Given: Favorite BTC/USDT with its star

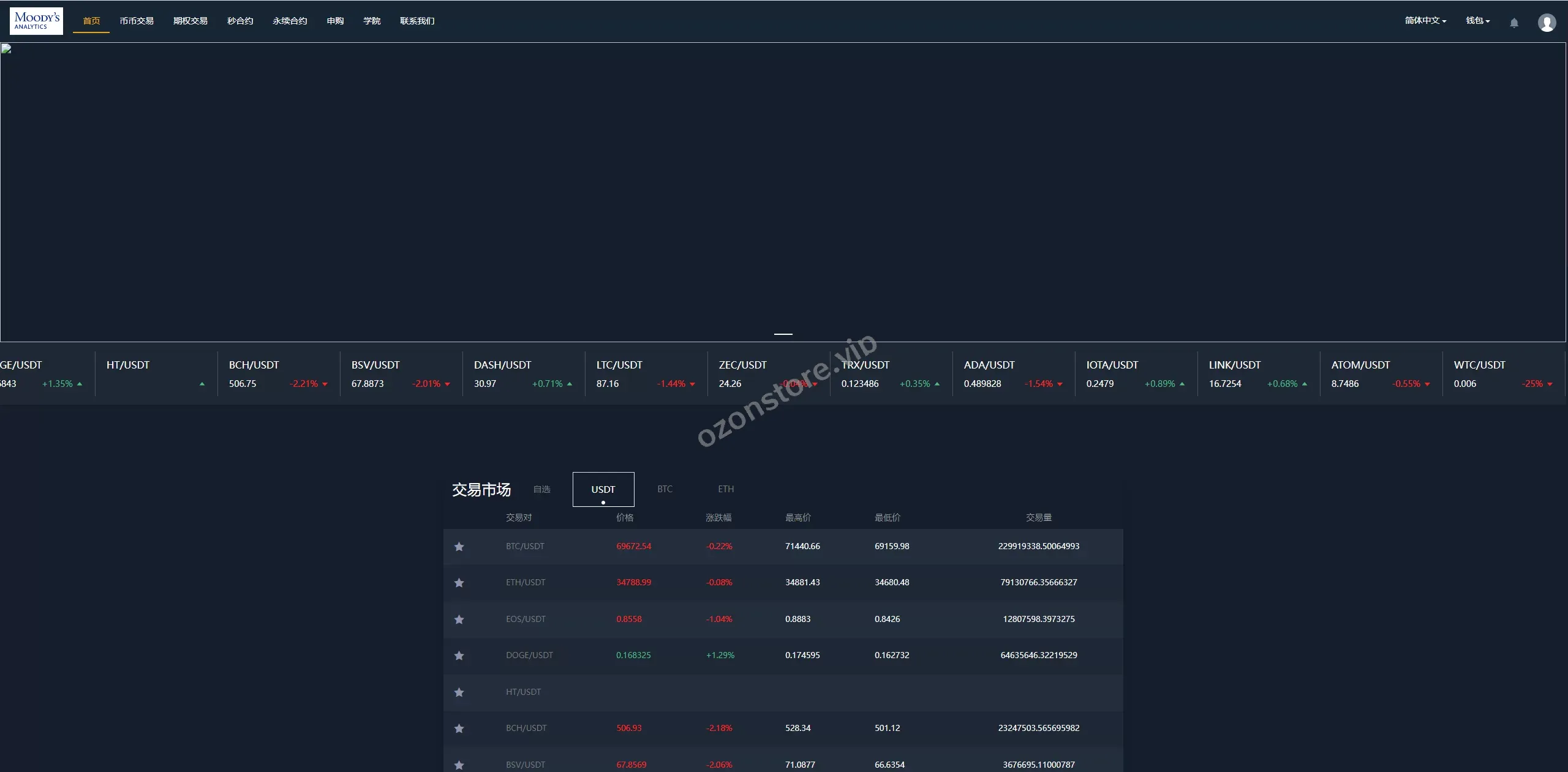Looking at the screenshot, I should point(459,547).
